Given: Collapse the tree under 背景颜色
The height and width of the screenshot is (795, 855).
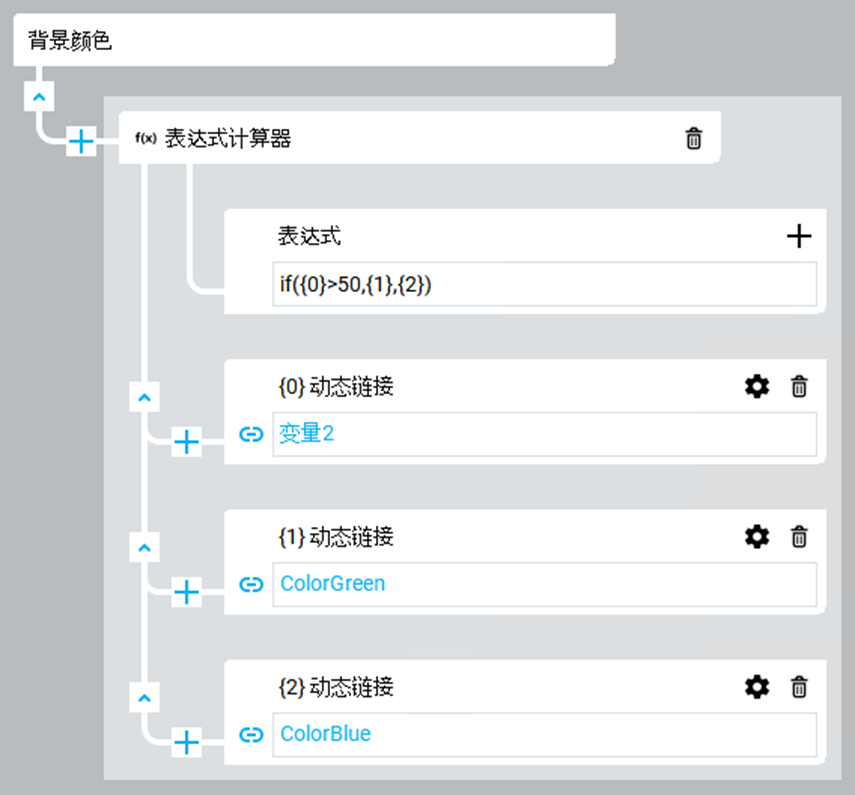Looking at the screenshot, I should point(38,97).
